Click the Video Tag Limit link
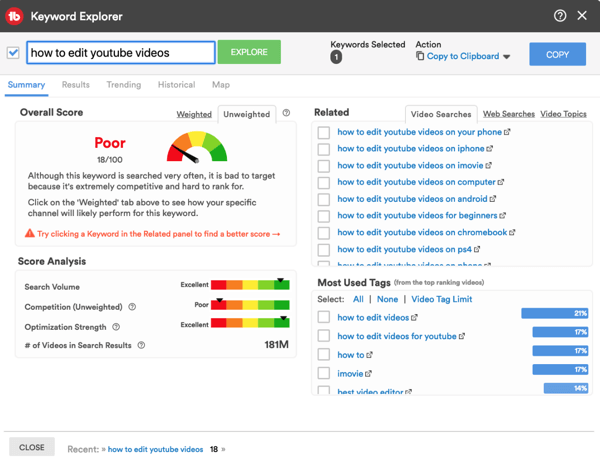600x462 pixels. tap(442, 299)
